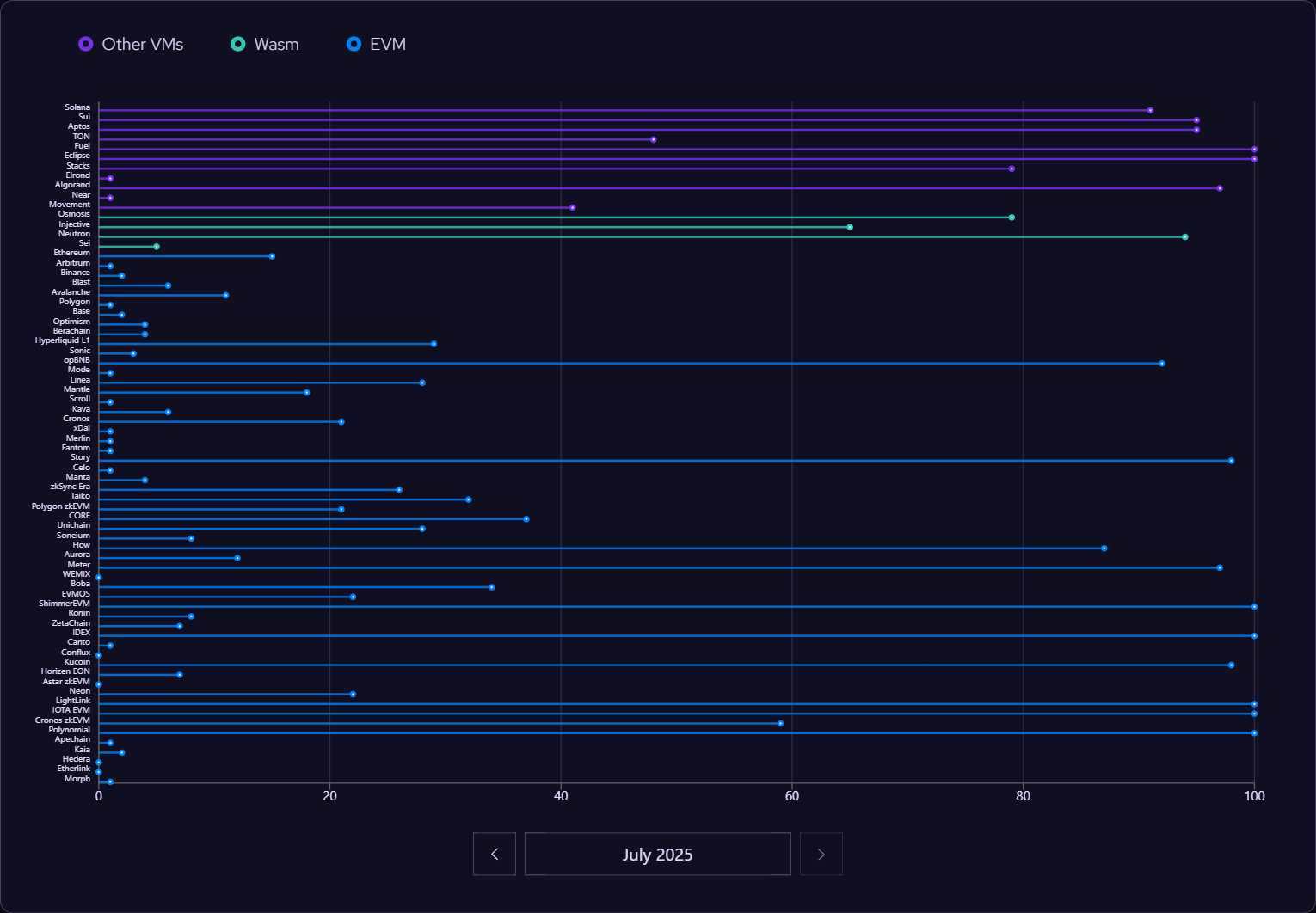The image size is (1316, 913).
Task: Click the Flow data point marker
Action: click(x=1104, y=548)
